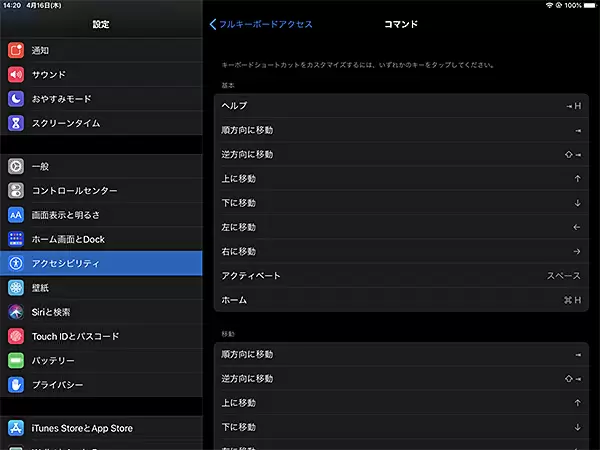This screenshot has width=600, height=450.
Task: Open 一般 settings row
Action: [101, 166]
